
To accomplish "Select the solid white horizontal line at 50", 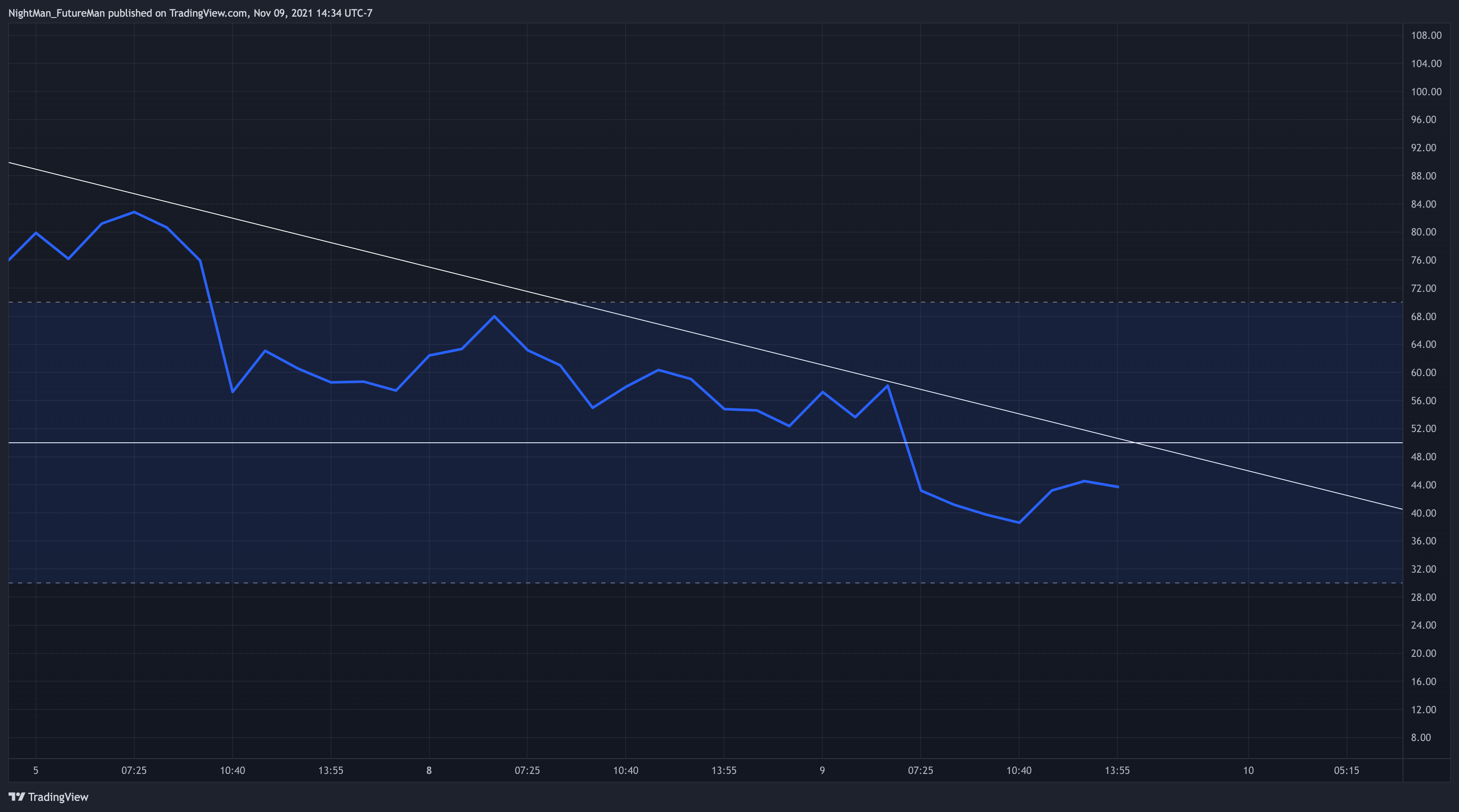I will tap(705, 443).
